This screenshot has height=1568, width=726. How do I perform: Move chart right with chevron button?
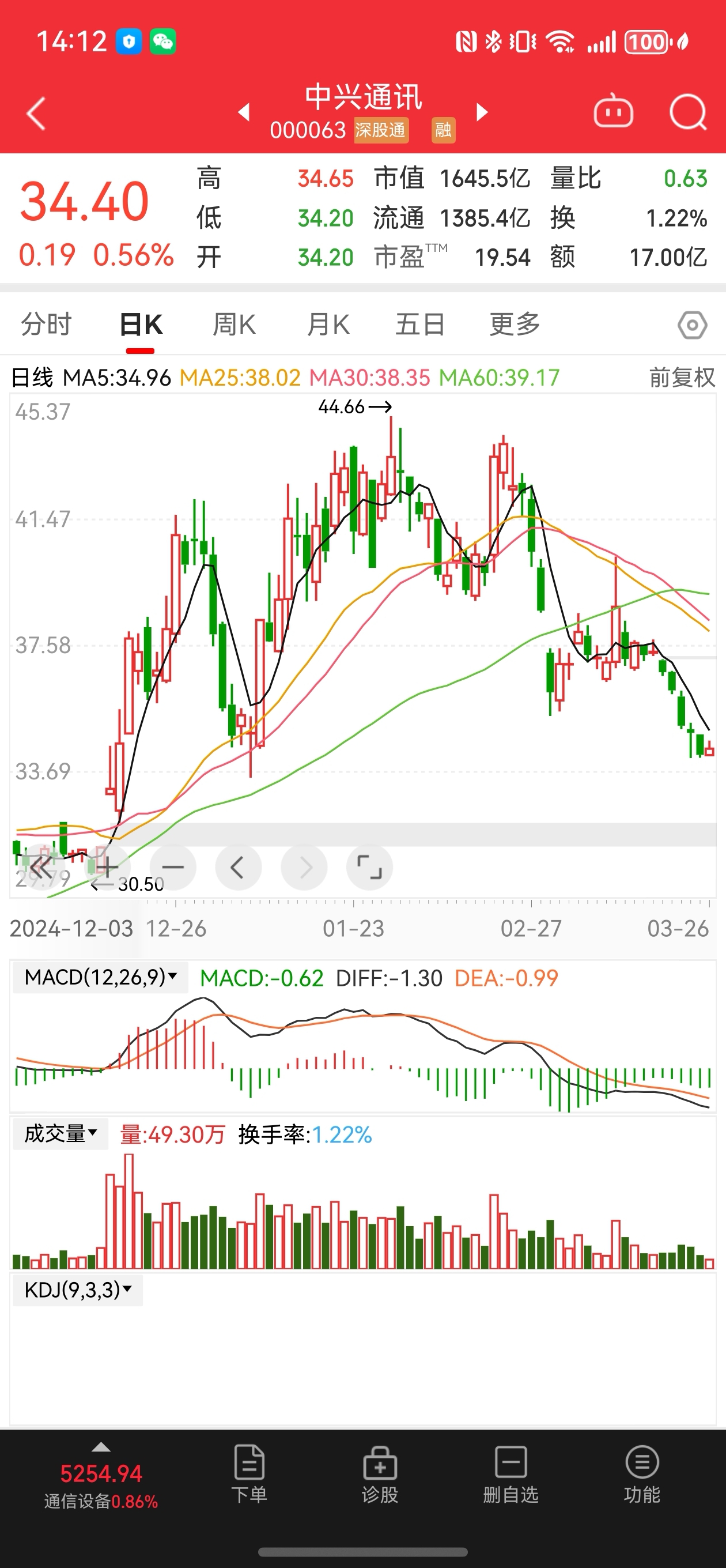(x=304, y=868)
